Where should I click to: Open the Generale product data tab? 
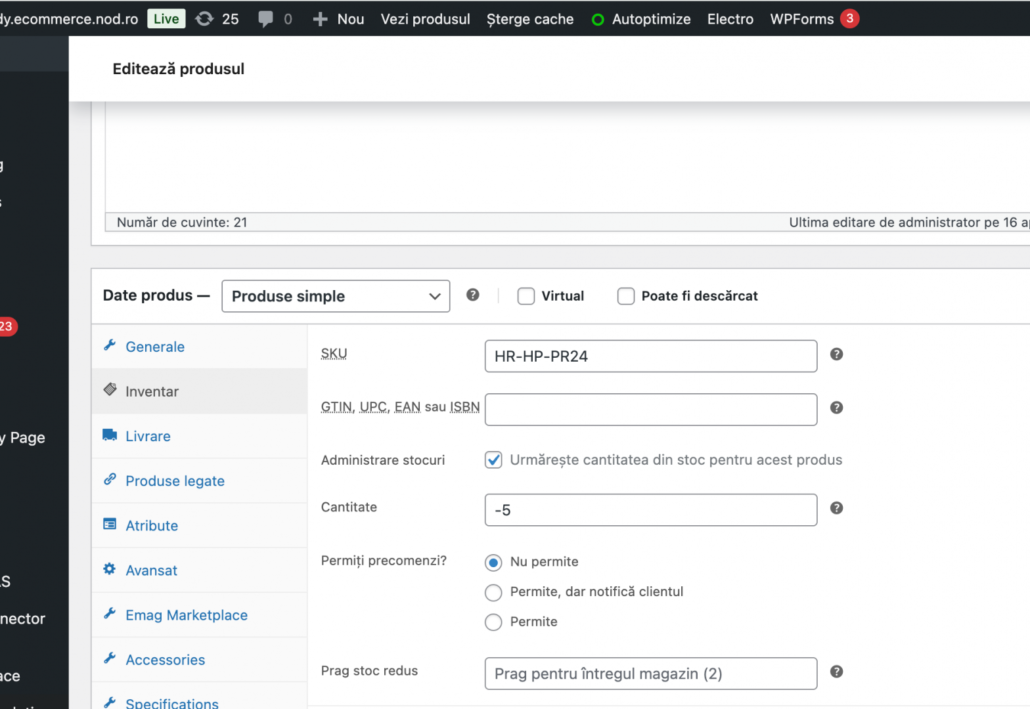tap(200, 346)
